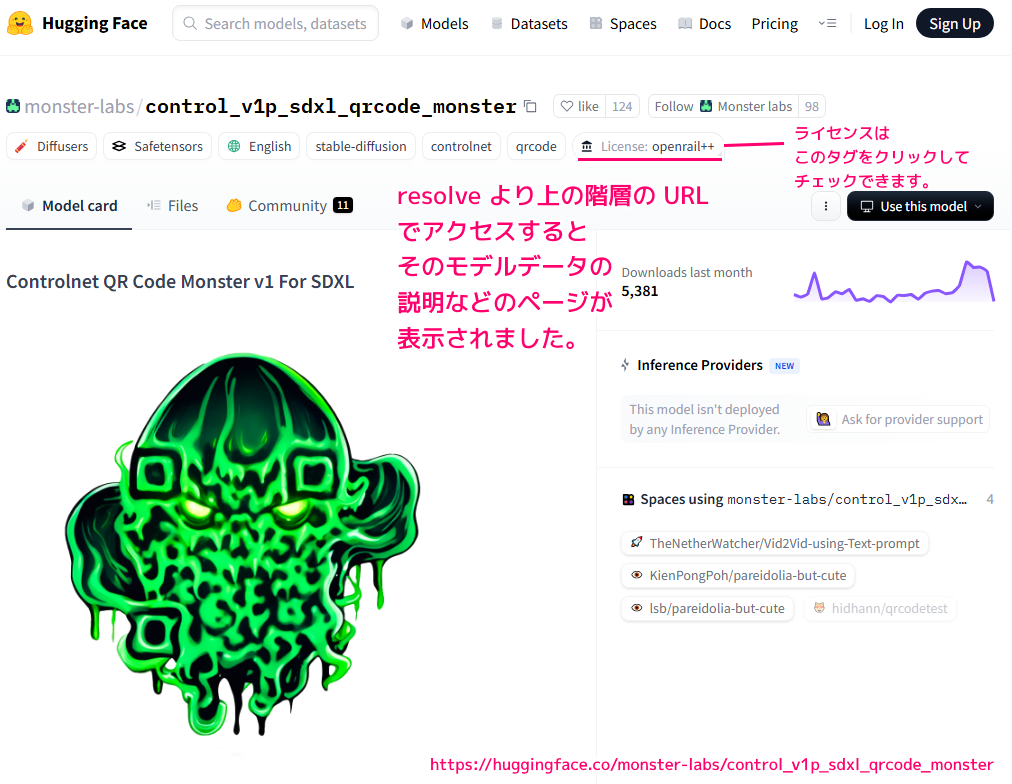Go to the Pricing page
The width and height of the screenshot is (1012, 784).
[x=774, y=24]
